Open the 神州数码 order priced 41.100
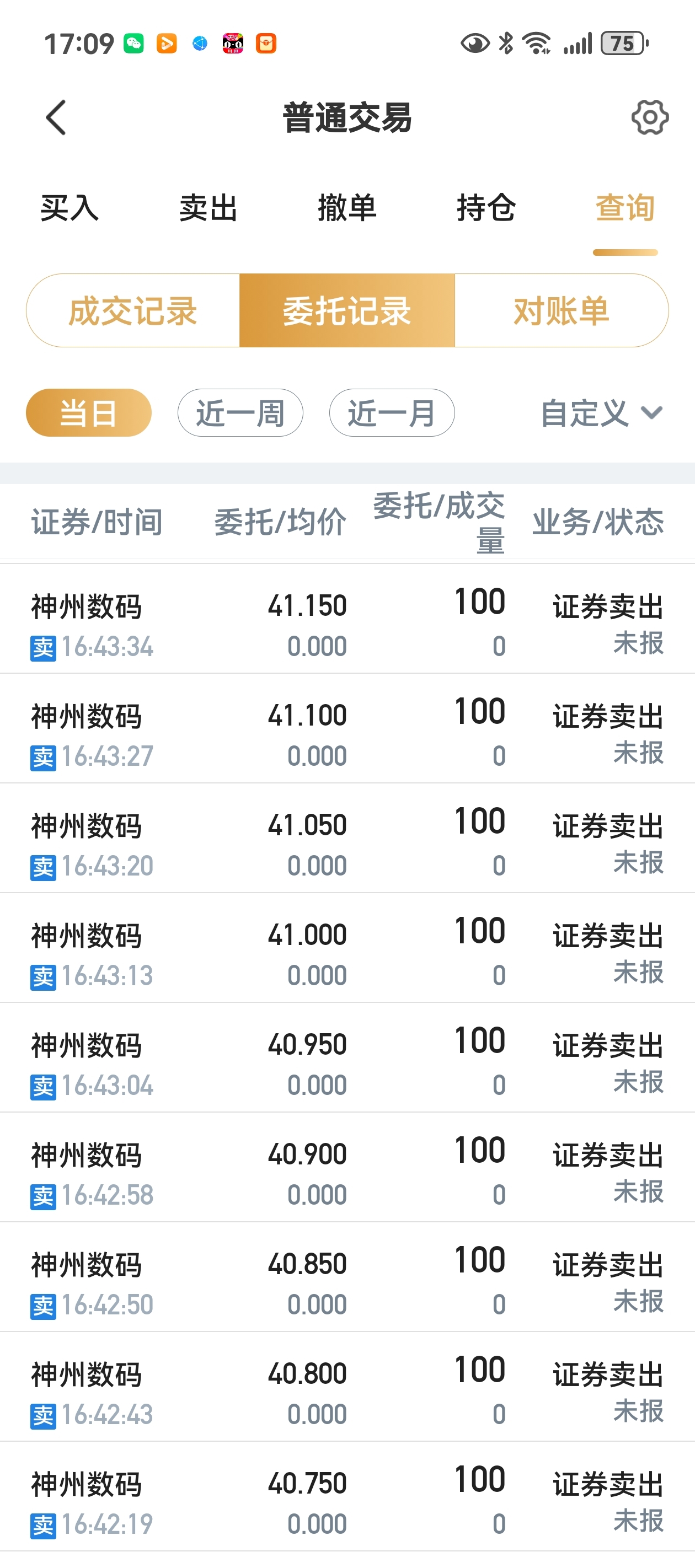Image resolution: width=695 pixels, height=1568 pixels. [347, 729]
